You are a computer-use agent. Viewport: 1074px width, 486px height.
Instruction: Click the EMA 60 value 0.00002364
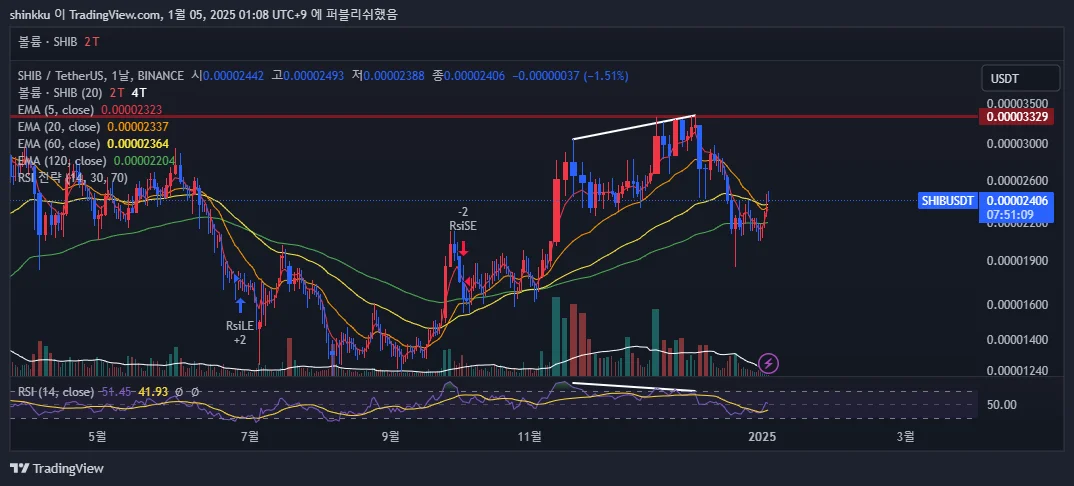[x=138, y=144]
